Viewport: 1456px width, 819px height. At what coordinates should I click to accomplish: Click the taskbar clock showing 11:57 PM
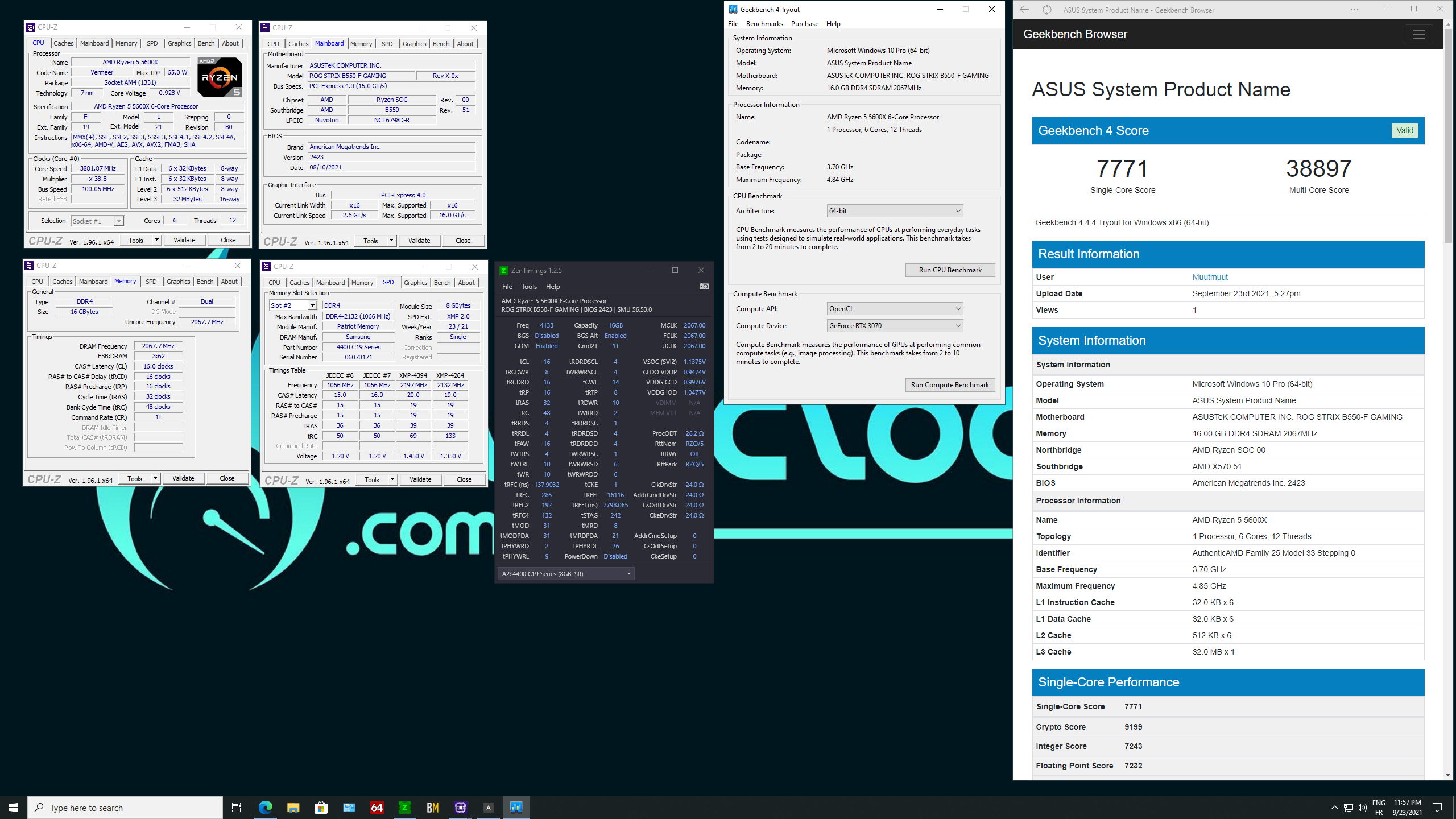1408,808
